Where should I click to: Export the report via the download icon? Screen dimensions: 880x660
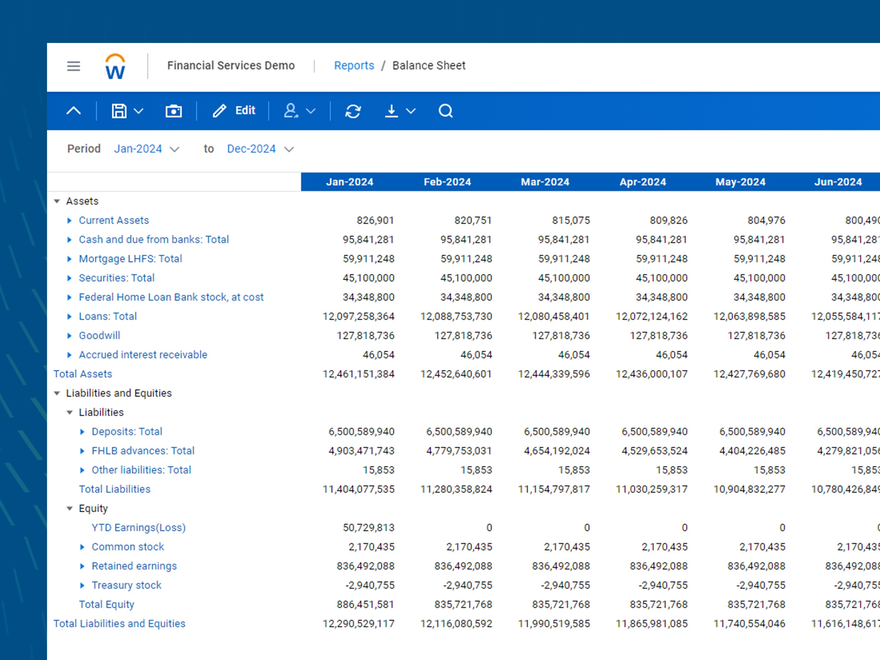(x=391, y=110)
